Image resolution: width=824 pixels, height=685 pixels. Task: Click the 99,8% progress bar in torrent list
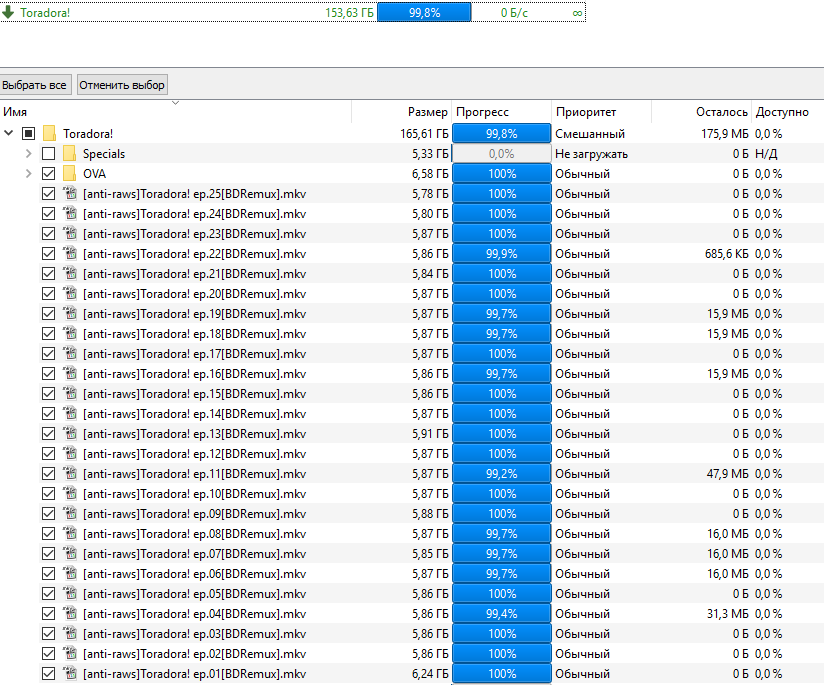click(x=424, y=13)
